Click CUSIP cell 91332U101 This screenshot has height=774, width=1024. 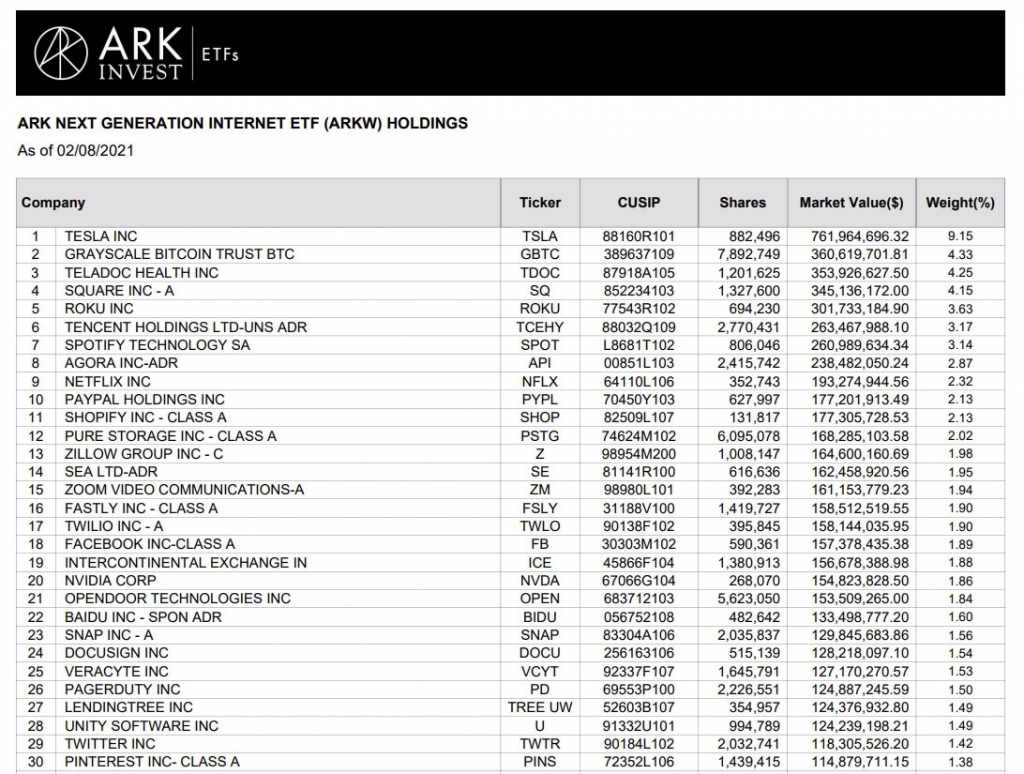[x=639, y=726]
